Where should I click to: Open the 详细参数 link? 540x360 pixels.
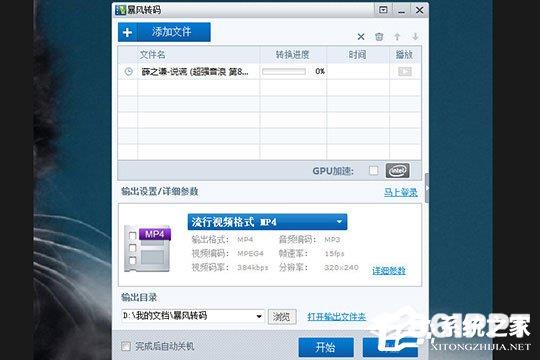point(388,271)
